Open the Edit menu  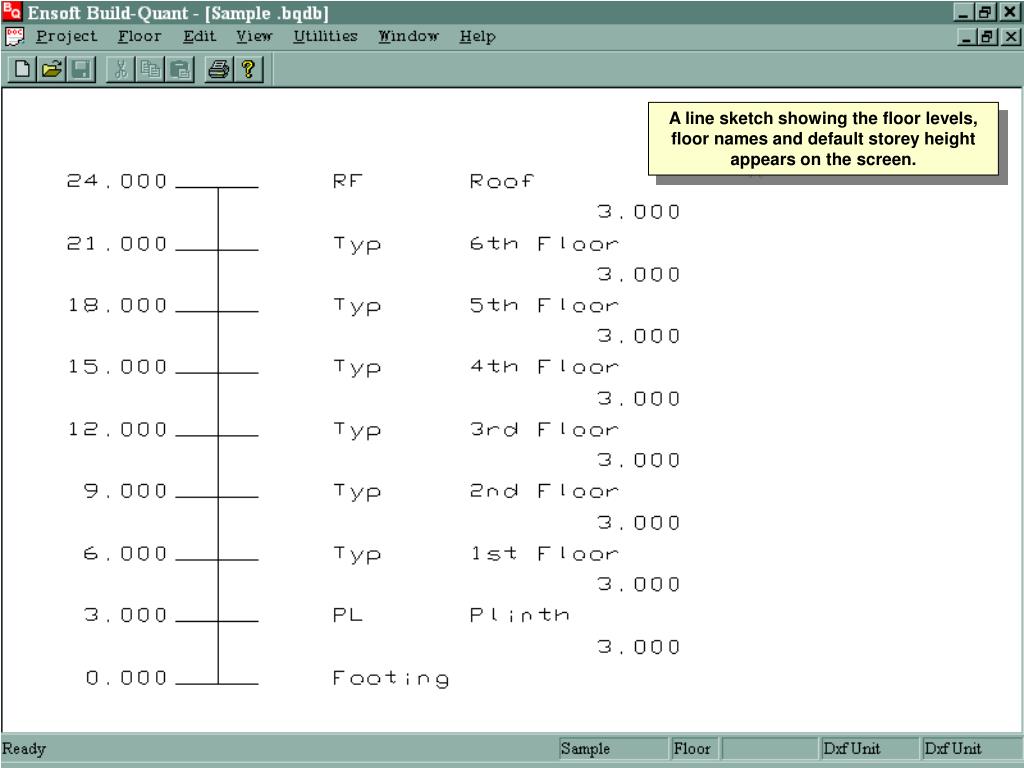tap(199, 37)
